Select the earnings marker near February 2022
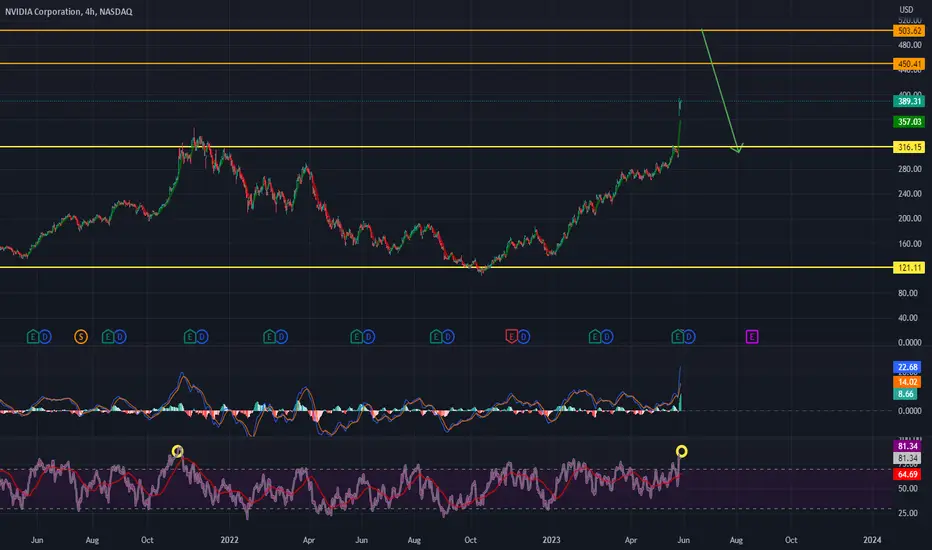 (269, 337)
